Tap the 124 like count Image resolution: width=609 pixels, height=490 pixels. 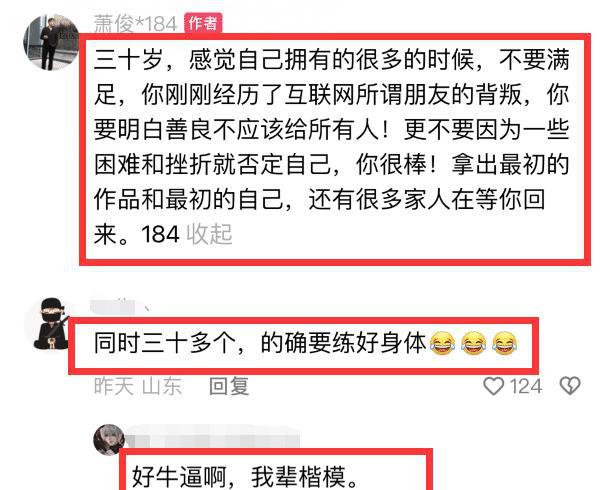525,386
